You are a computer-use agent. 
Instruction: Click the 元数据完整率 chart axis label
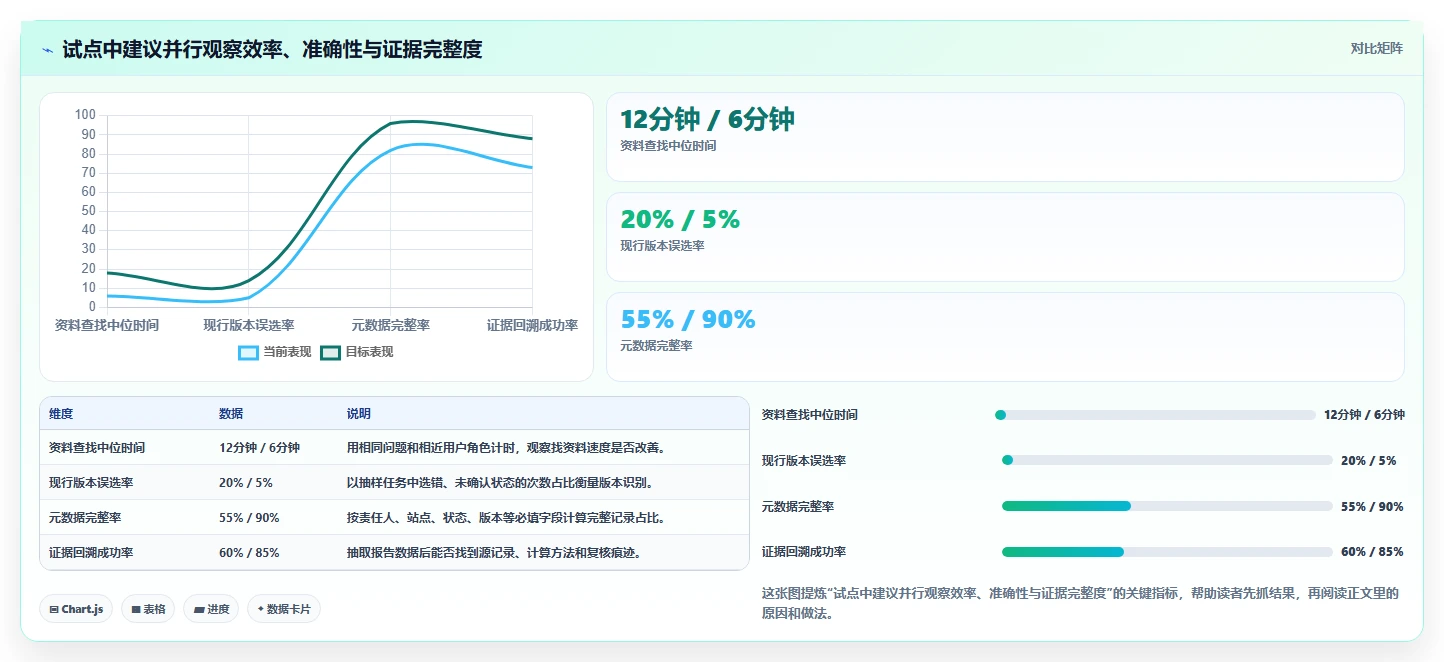(390, 325)
